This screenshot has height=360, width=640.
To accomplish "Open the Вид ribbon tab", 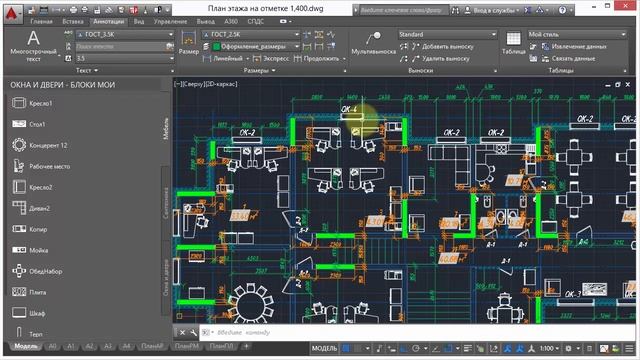I will click(x=139, y=21).
